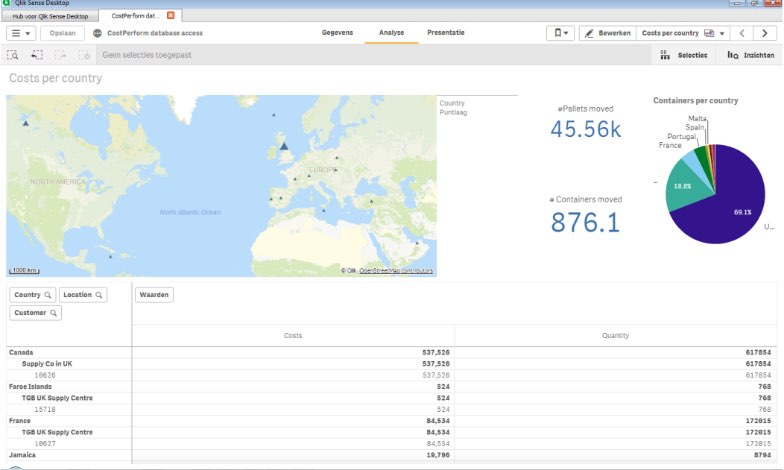Switch to Hub voor Qlik Sense Desktop tab
Image resolution: width=784 pixels, height=470 pixels.
pos(49,16)
